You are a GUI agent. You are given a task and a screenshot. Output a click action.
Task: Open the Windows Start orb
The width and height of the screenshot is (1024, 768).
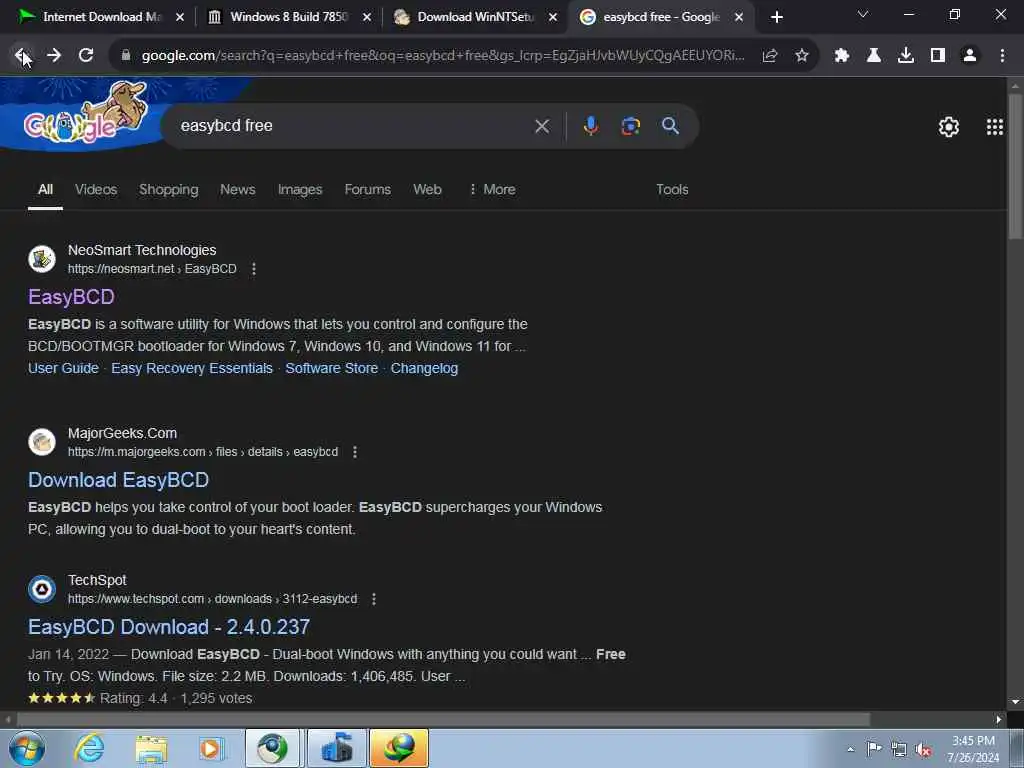(x=27, y=748)
